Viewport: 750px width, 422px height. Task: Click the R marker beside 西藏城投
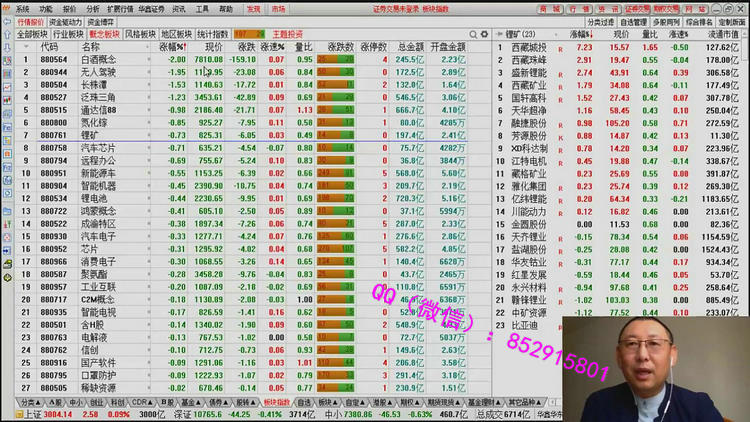pos(561,47)
